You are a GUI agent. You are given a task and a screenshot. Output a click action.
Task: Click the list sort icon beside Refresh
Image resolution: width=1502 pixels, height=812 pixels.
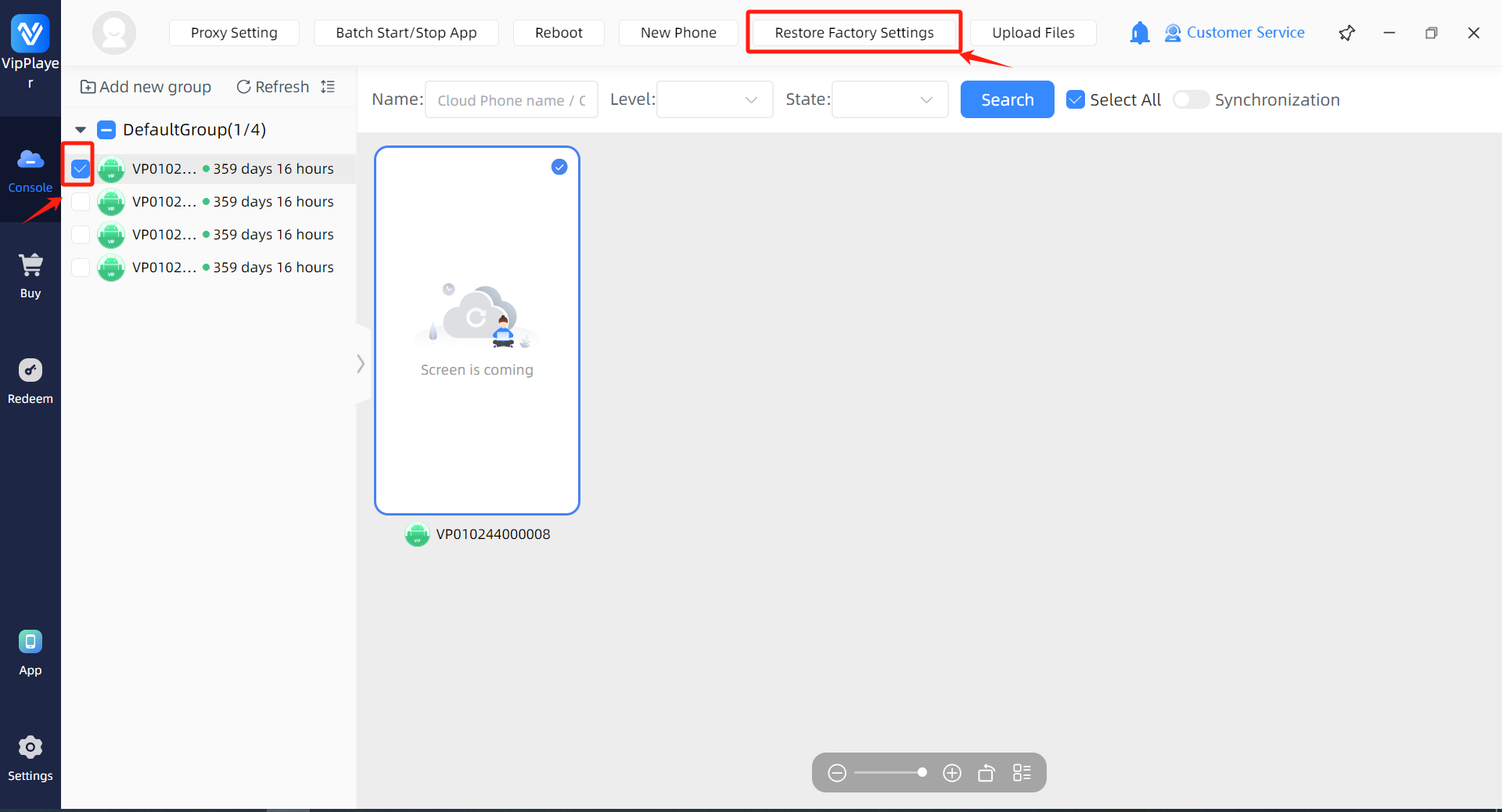click(x=329, y=87)
